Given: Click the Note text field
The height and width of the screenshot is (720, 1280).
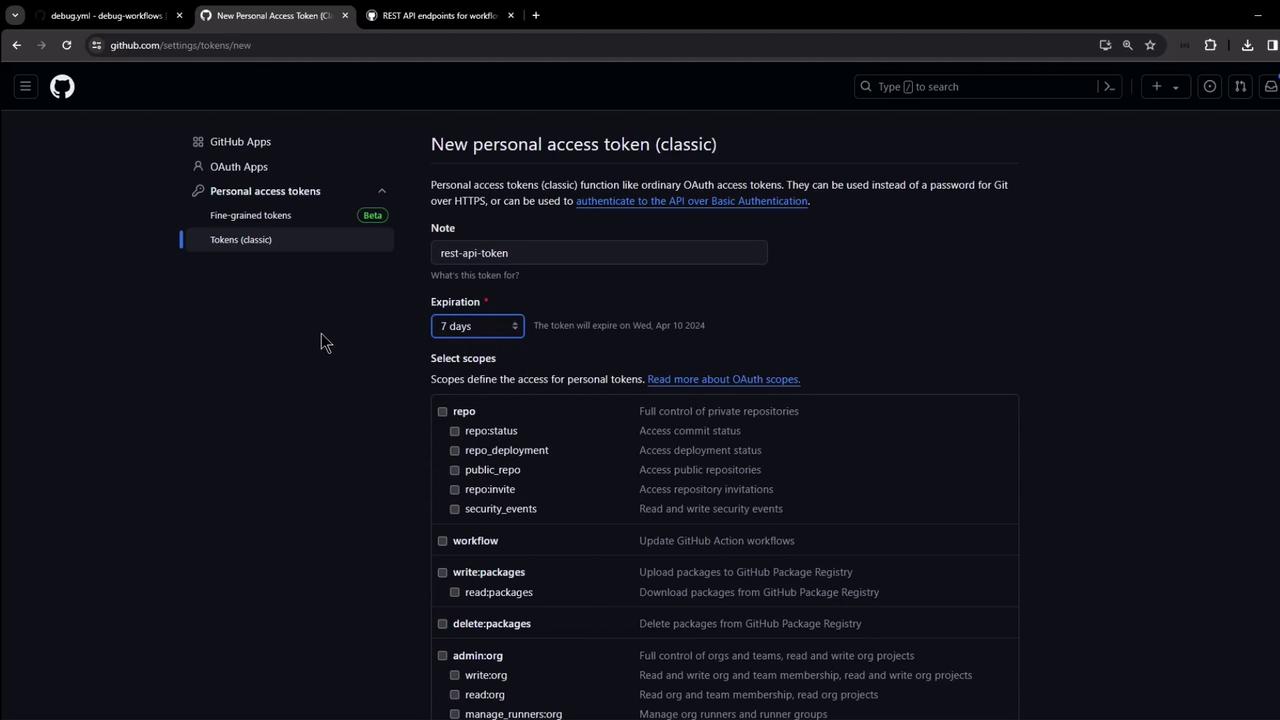Looking at the screenshot, I should [x=598, y=253].
